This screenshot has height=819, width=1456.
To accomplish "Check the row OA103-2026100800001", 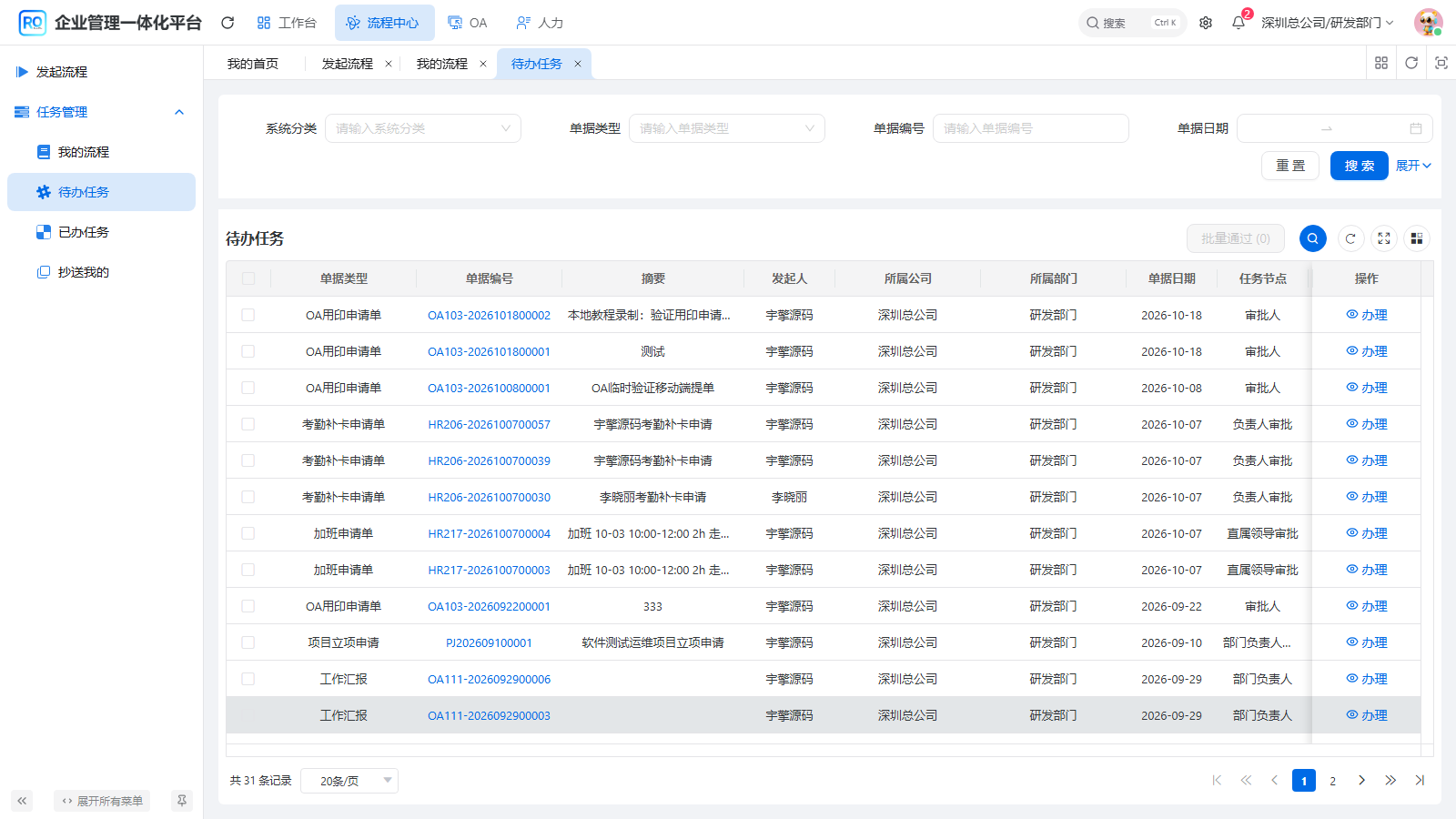I will click(248, 388).
